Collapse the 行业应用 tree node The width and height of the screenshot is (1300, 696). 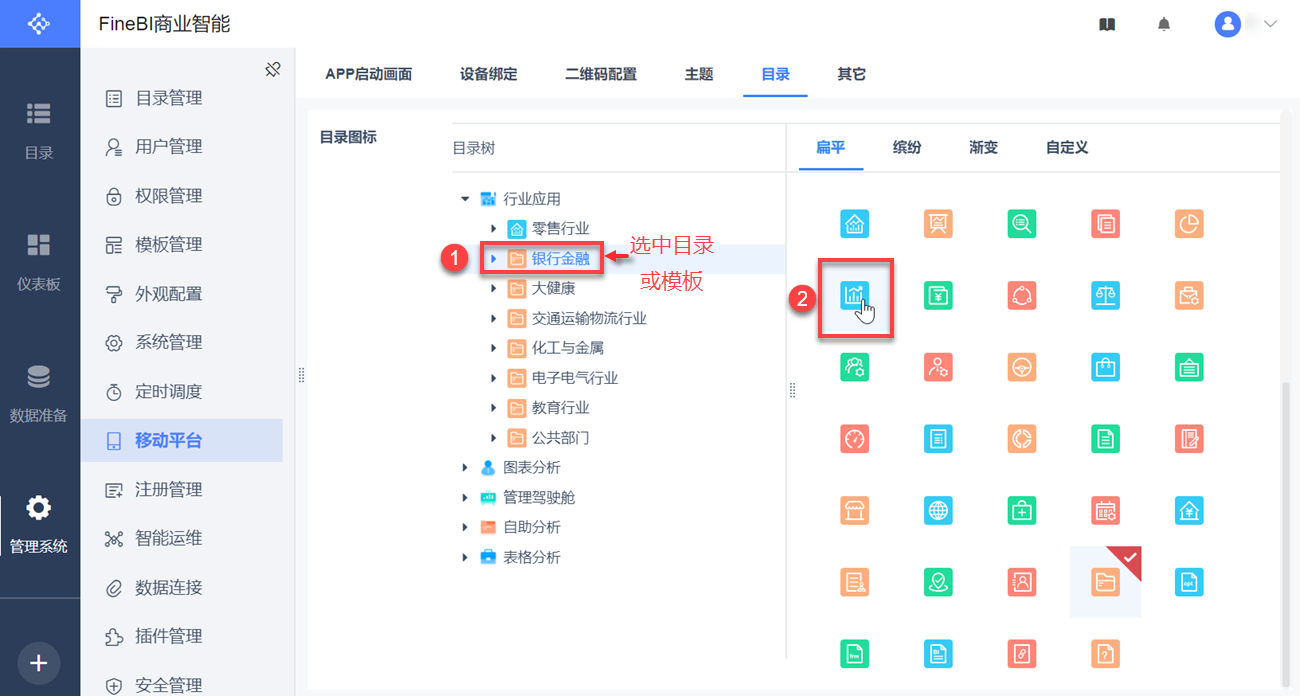pyautogui.click(x=465, y=199)
